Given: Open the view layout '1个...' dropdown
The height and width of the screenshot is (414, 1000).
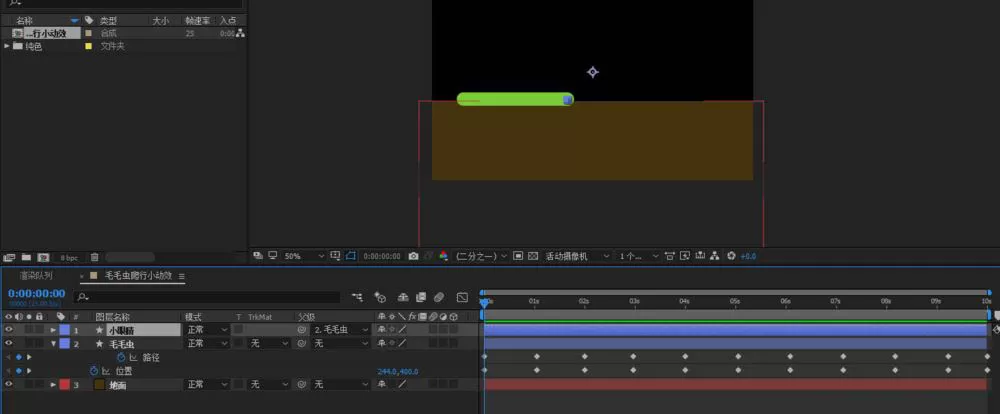Looking at the screenshot, I should [639, 256].
